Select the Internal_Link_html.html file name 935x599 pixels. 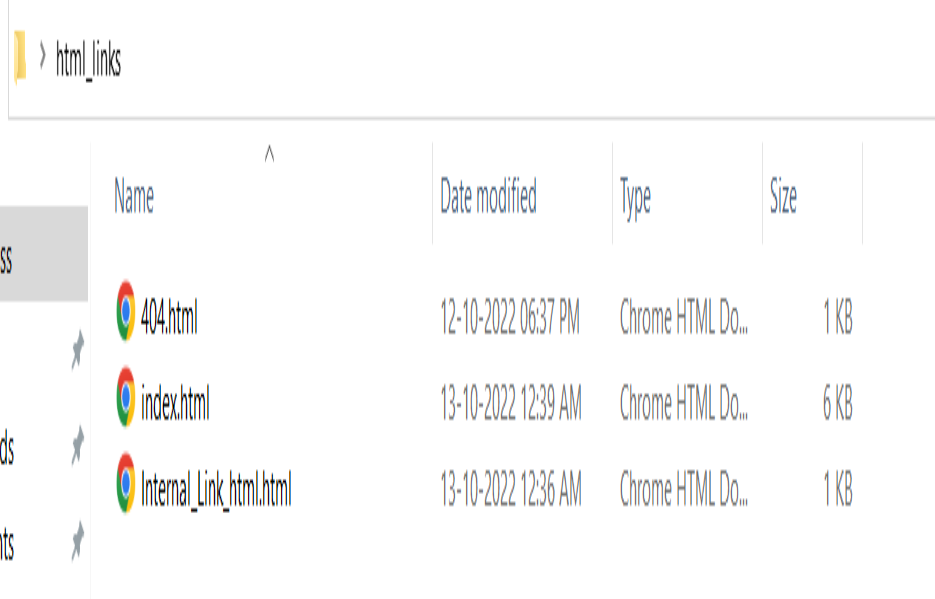216,489
